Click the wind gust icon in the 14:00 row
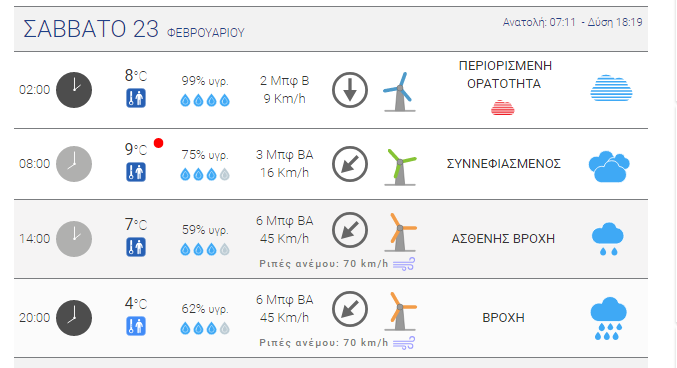The height and width of the screenshot is (368, 677). (x=404, y=263)
